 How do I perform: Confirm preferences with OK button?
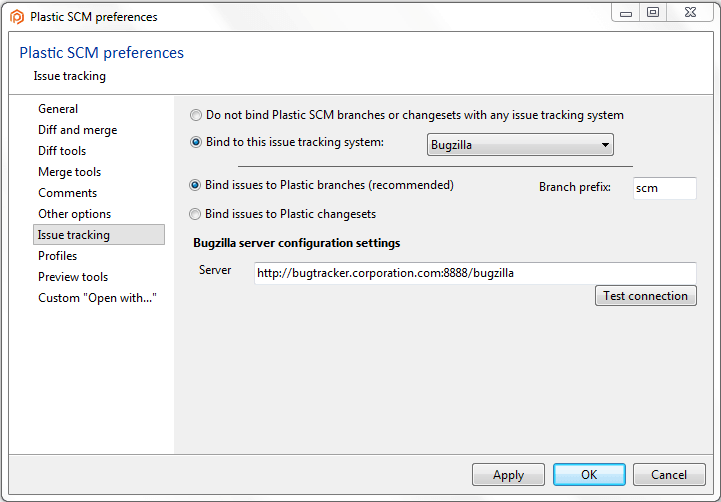tap(589, 475)
